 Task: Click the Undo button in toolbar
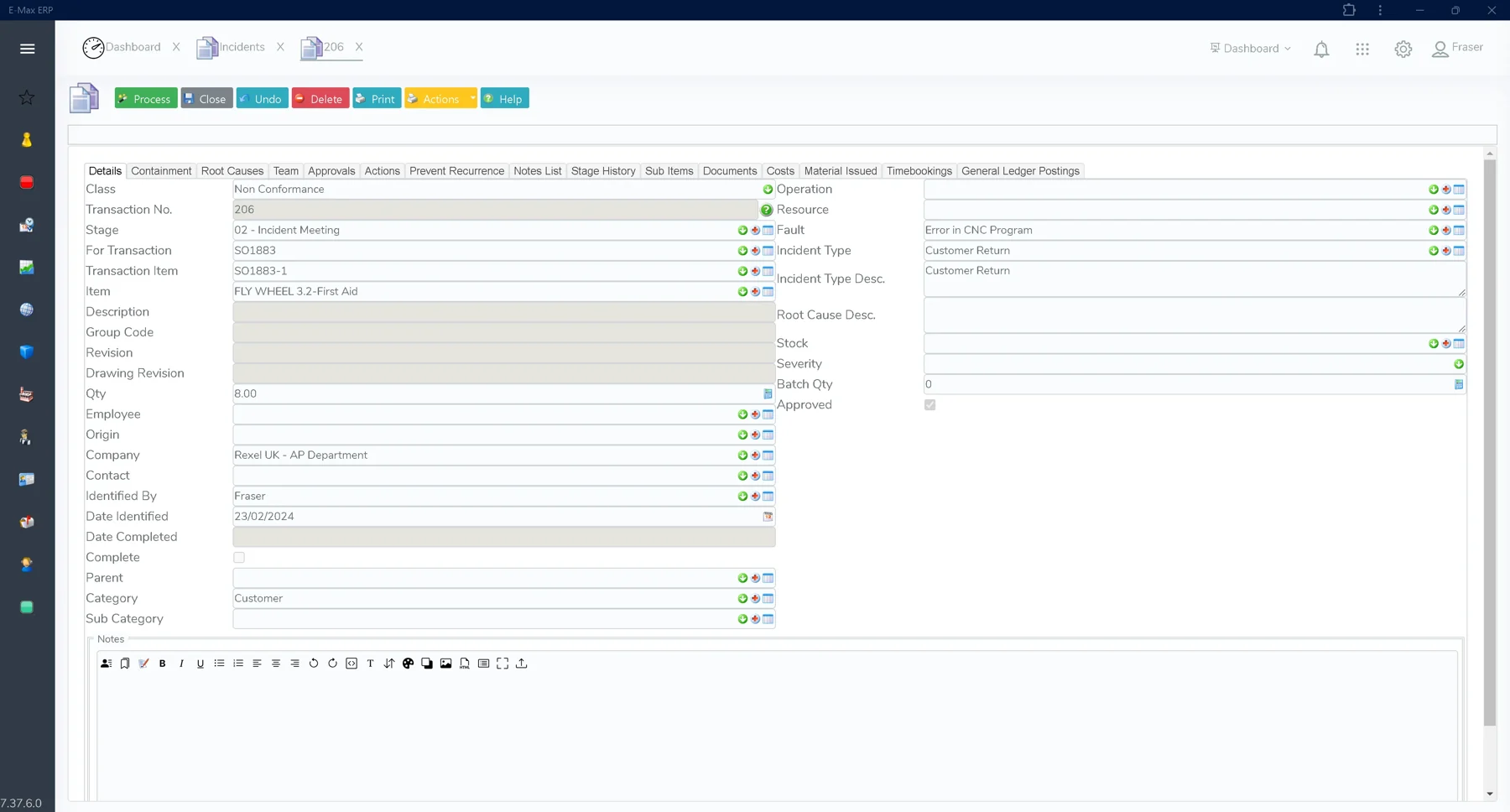click(x=262, y=98)
